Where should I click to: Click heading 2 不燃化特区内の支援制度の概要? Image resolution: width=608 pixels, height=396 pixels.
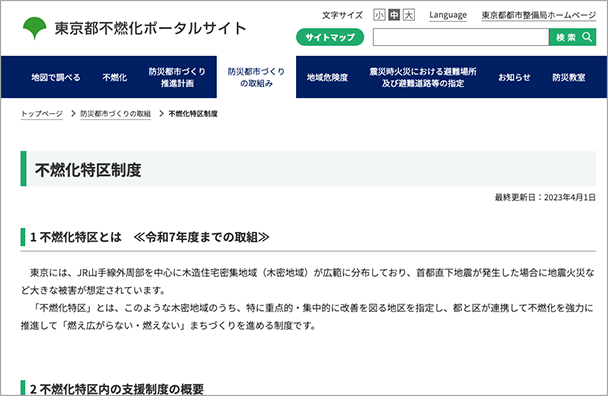(x=117, y=389)
